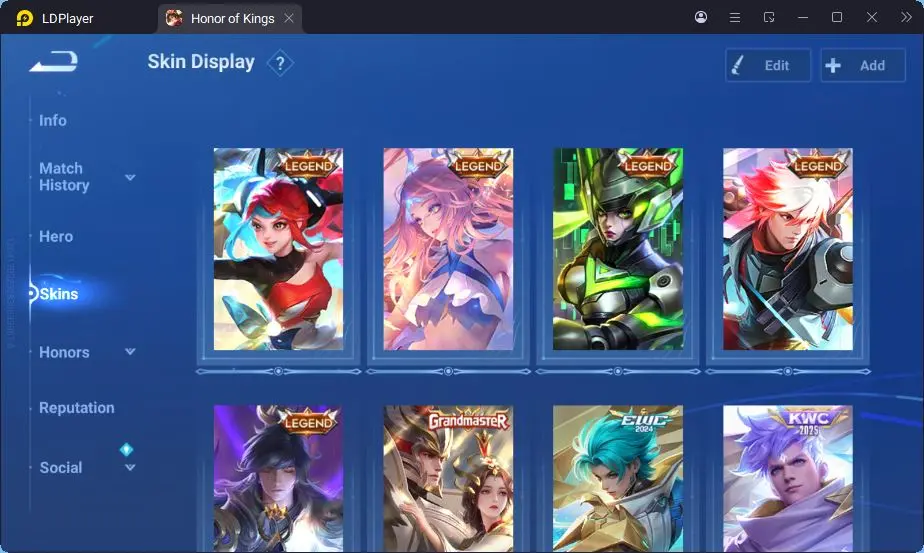This screenshot has height=553, width=924.
Task: Select the pink-haired Legend skin card
Action: [448, 249]
